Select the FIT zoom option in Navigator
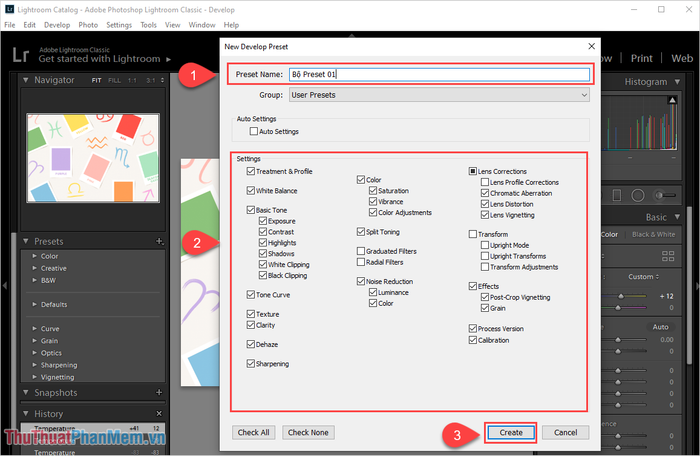This screenshot has height=456, width=700. [97, 80]
